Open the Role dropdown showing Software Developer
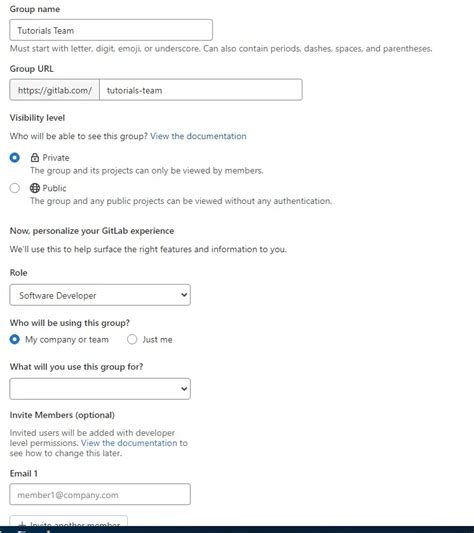Viewport: 474px width, 533px height. click(x=100, y=295)
